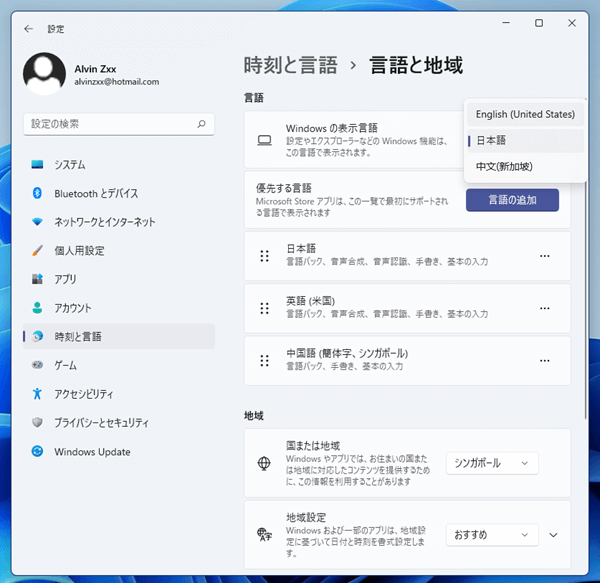The height and width of the screenshot is (583, 600).
Task: Open プライバシーとセキュリティ settings
Action: click(x=119, y=422)
